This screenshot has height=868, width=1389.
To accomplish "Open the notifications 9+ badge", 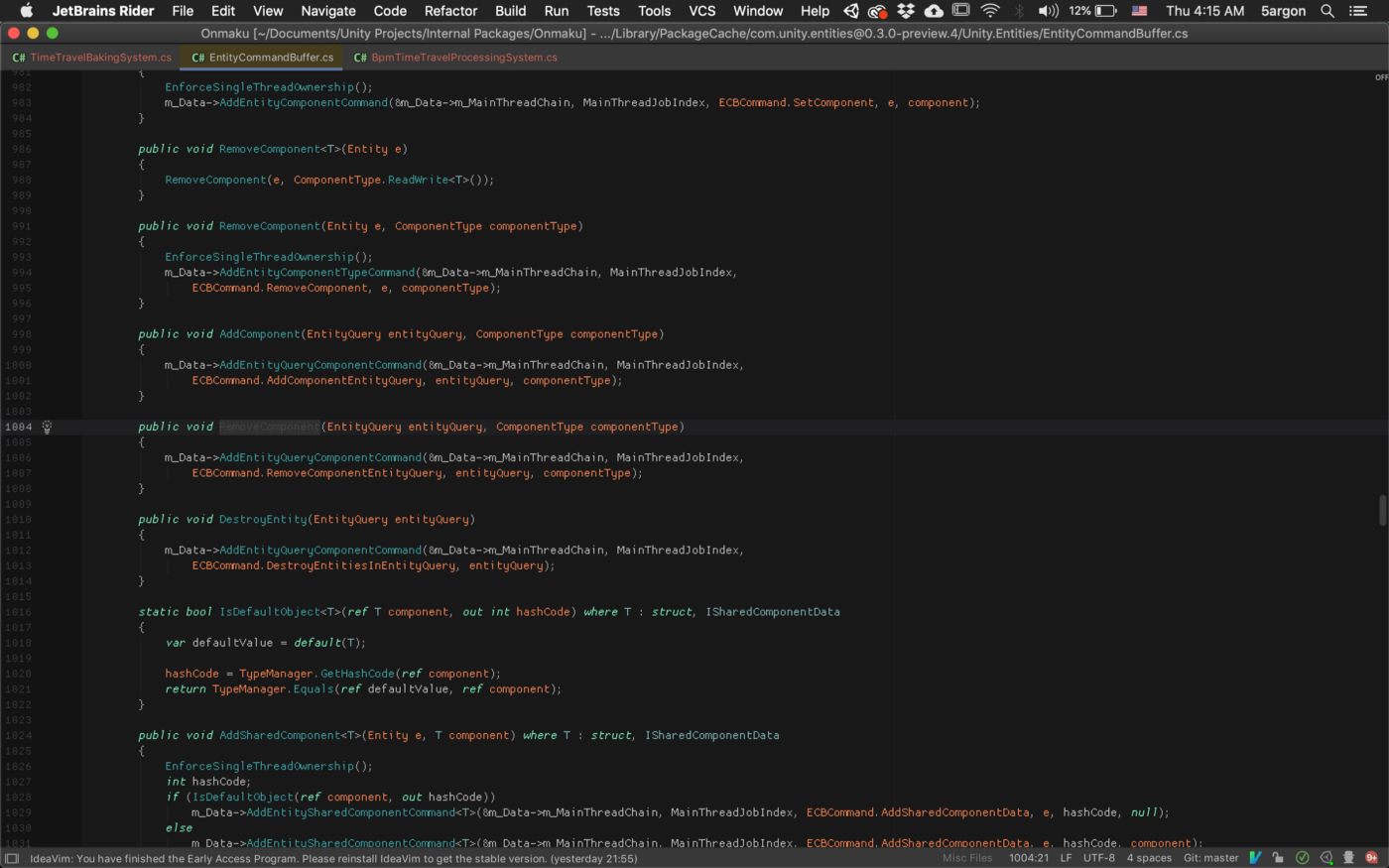I will [1371, 858].
